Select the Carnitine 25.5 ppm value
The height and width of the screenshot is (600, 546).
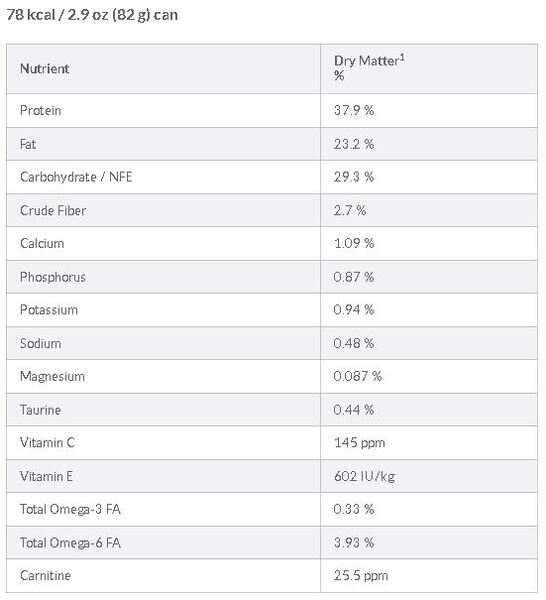[x=361, y=576]
